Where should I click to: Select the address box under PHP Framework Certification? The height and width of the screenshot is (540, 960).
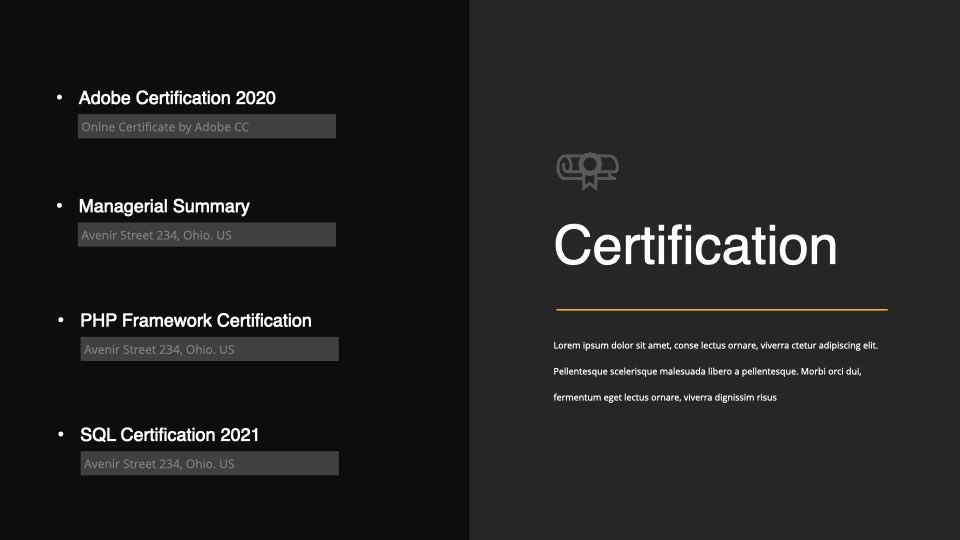pyautogui.click(x=209, y=349)
